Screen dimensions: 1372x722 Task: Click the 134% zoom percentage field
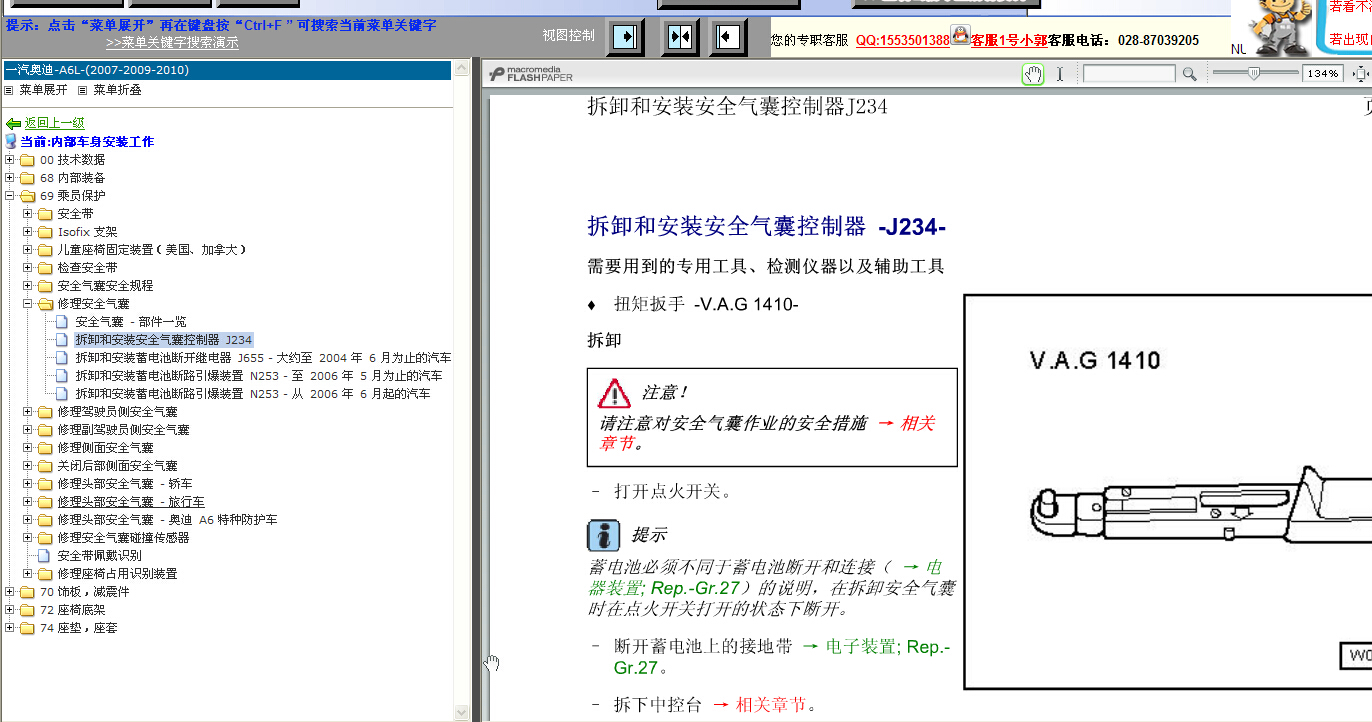point(1323,74)
